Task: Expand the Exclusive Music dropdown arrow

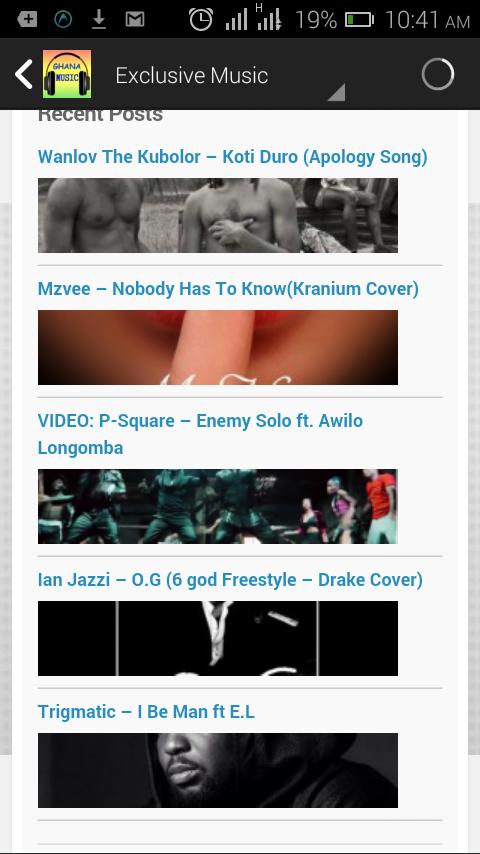Action: 336,93
